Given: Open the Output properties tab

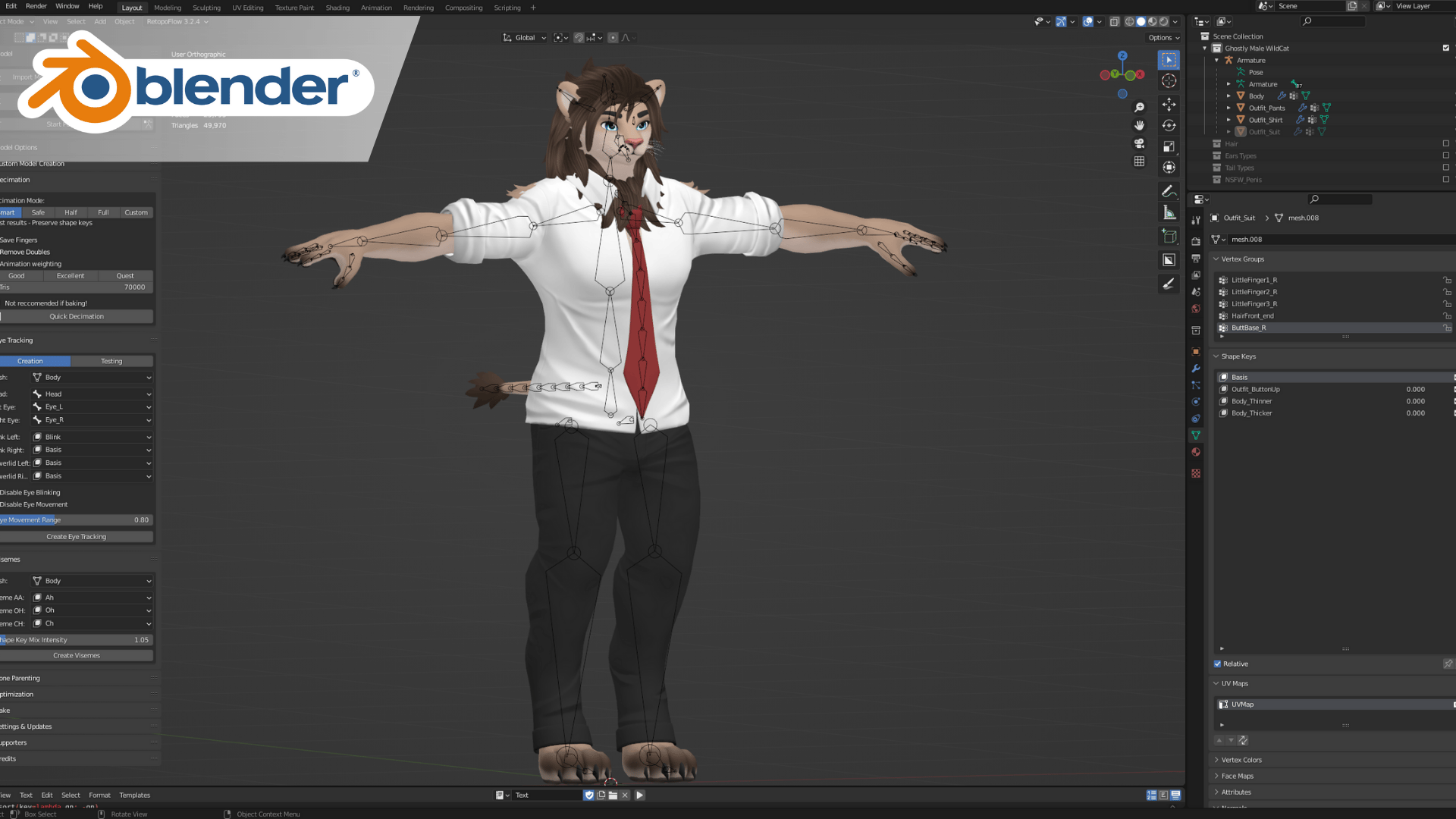Looking at the screenshot, I should point(1196,259).
